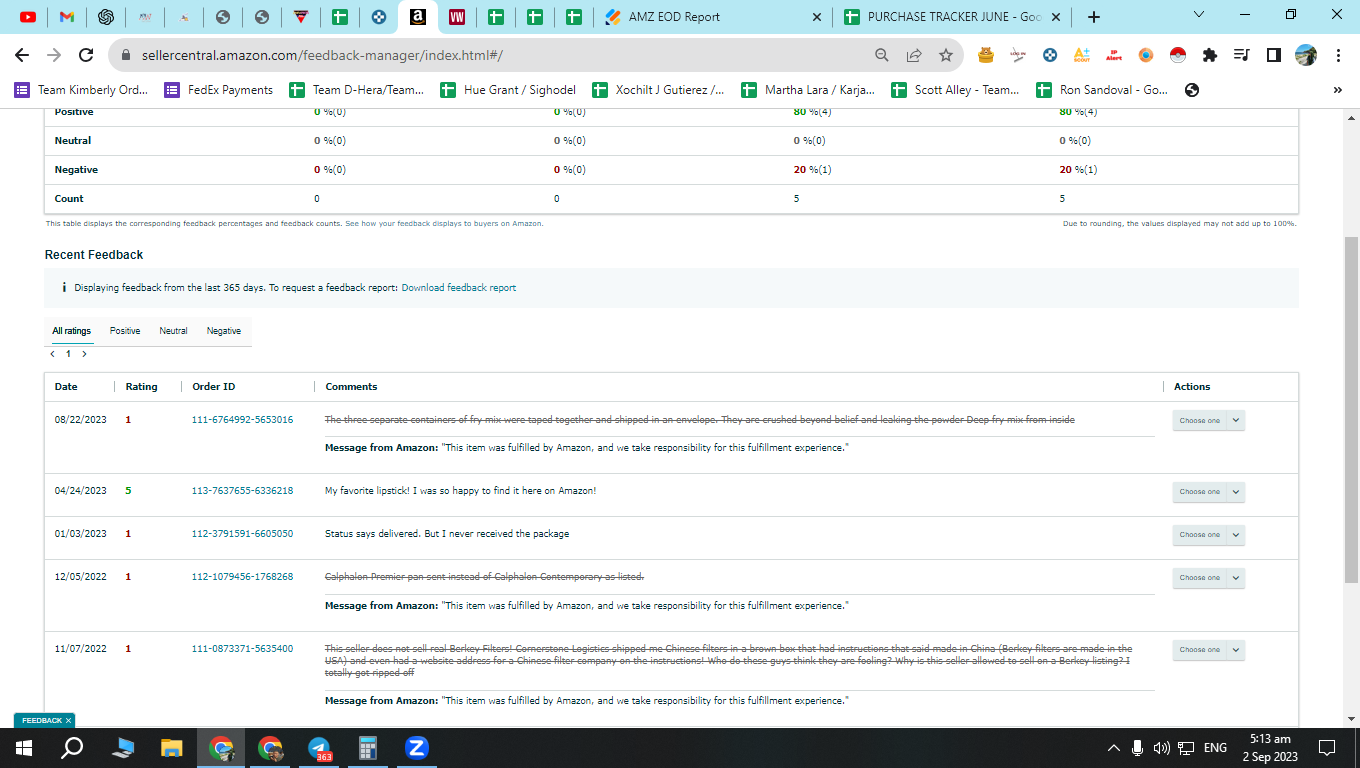The height and width of the screenshot is (768, 1360).
Task: Open File Explorer from the taskbar
Action: coord(172,747)
